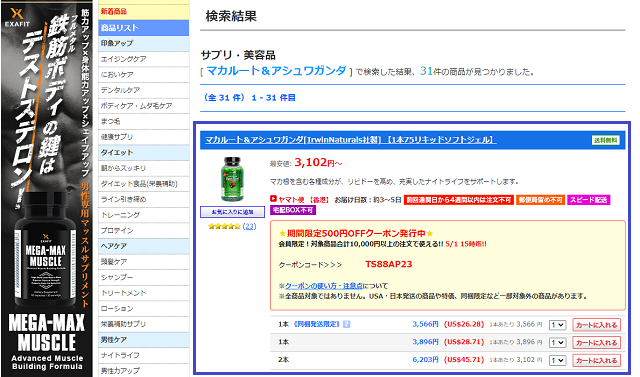Add 2本 6,203円 option to cart
The height and width of the screenshot is (377, 640).
point(596,360)
